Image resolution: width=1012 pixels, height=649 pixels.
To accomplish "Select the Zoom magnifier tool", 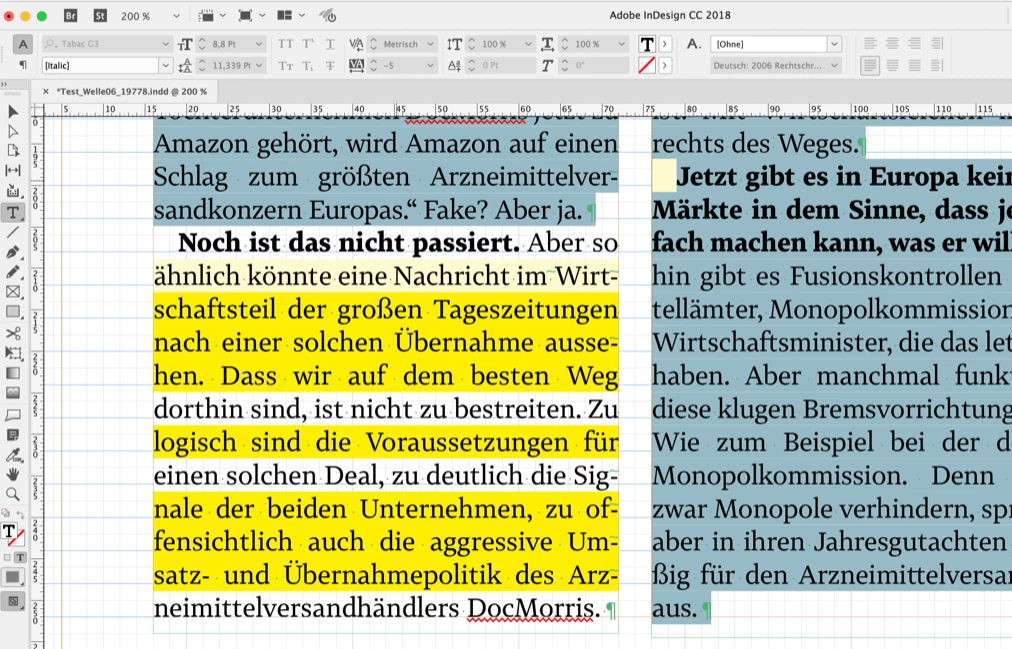I will [x=12, y=494].
